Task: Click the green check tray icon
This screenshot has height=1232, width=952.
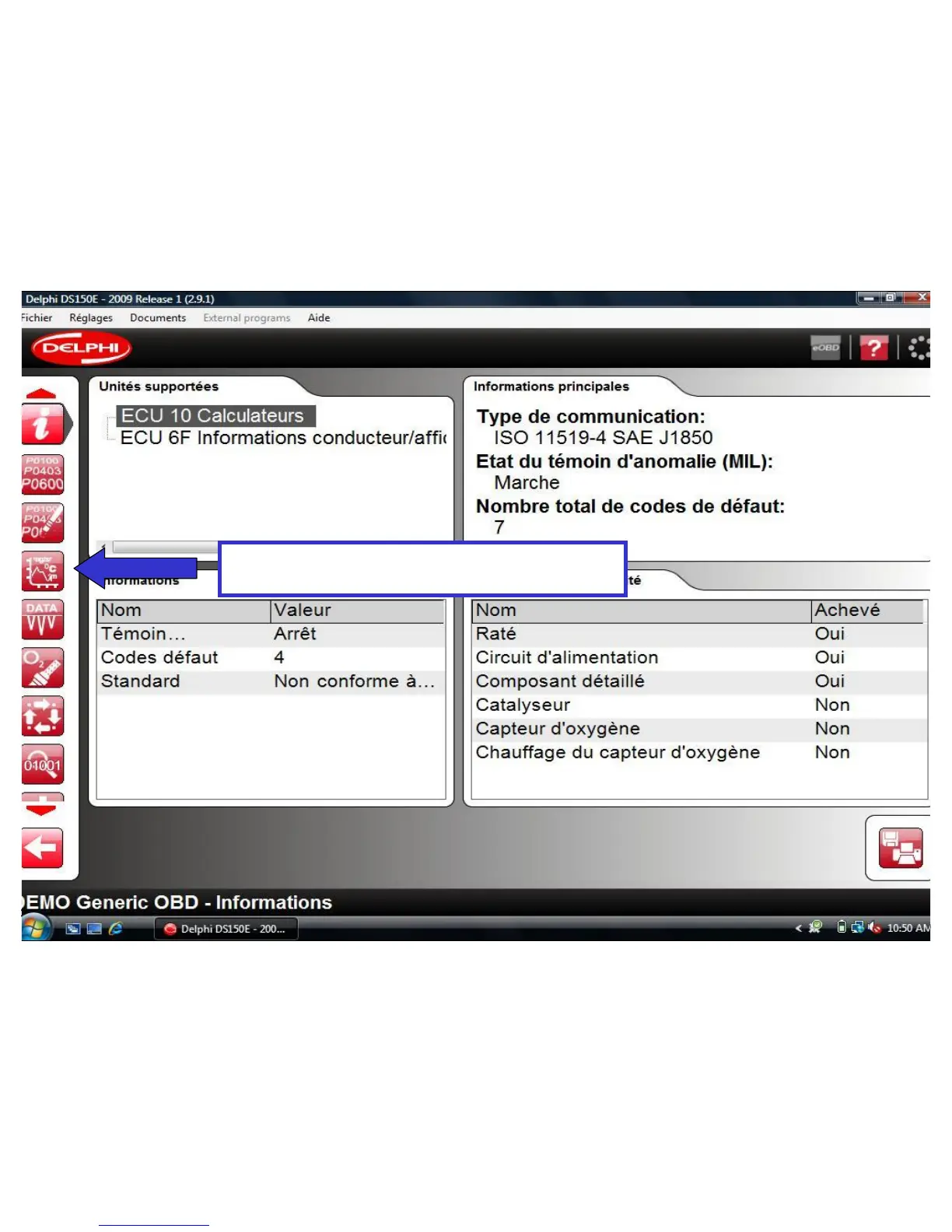Action: tap(815, 927)
